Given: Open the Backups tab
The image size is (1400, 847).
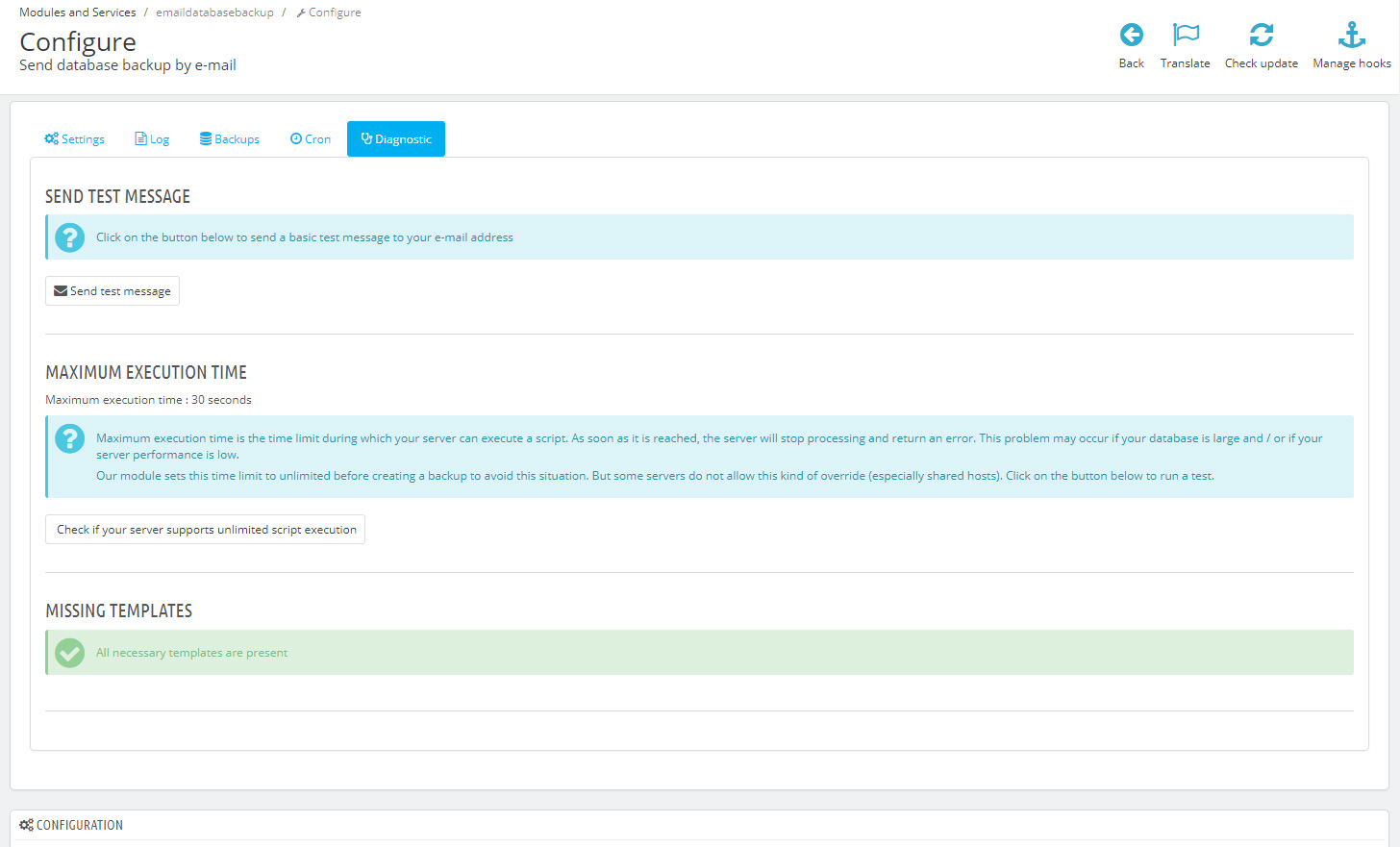Looking at the screenshot, I should pos(230,139).
